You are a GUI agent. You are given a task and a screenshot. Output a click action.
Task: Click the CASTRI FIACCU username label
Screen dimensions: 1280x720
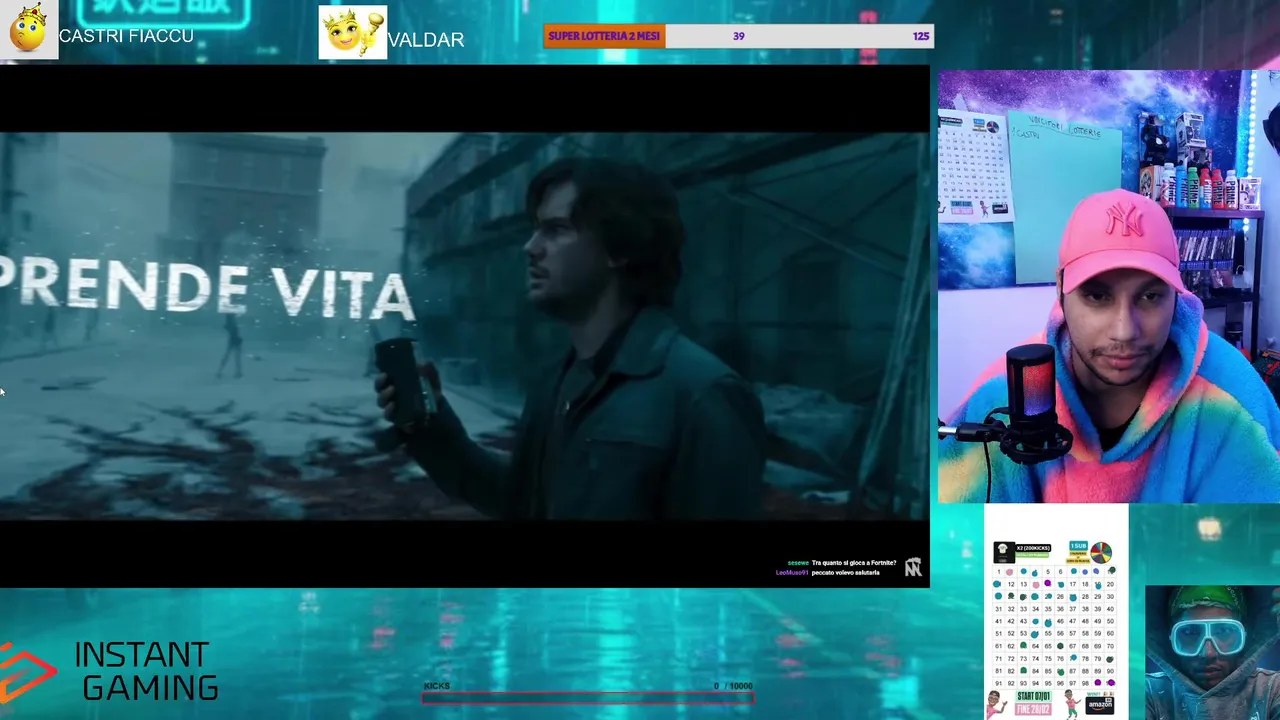coord(126,36)
